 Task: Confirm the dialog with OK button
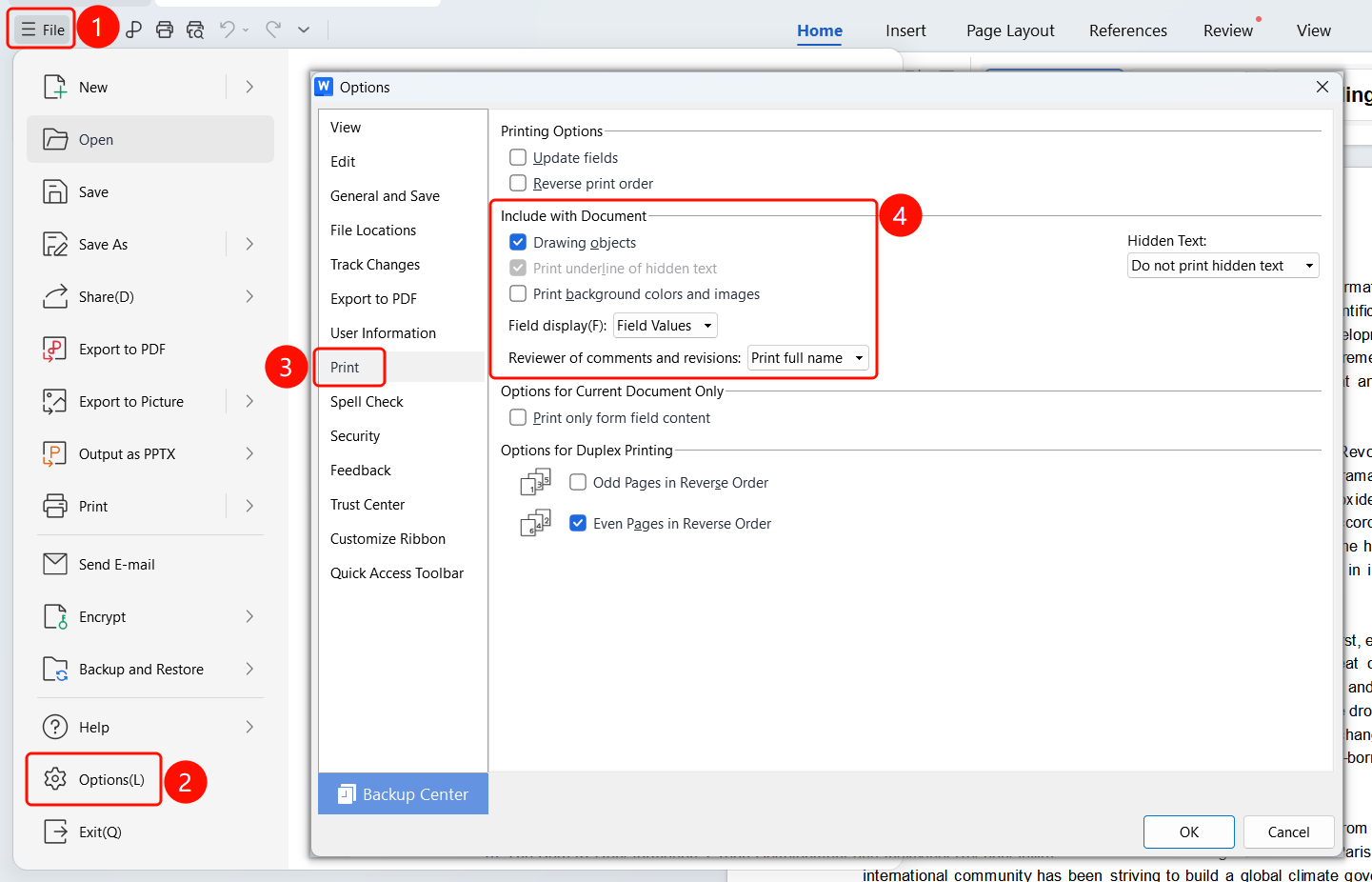1189,832
